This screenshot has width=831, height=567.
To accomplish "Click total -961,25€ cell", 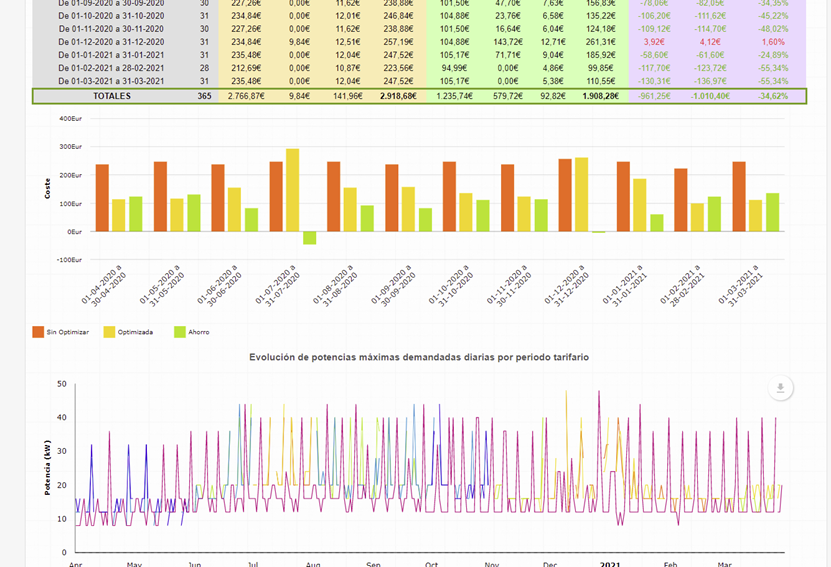I will 654,96.
